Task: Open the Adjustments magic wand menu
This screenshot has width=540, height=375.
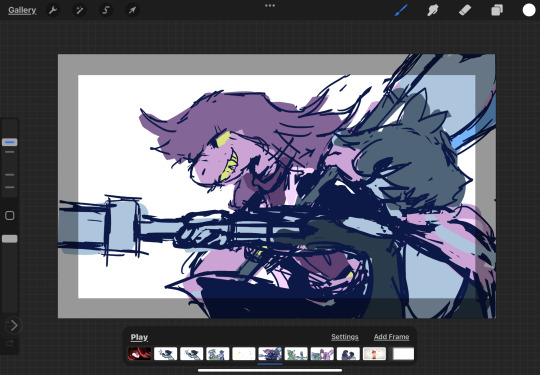Action: (x=80, y=10)
